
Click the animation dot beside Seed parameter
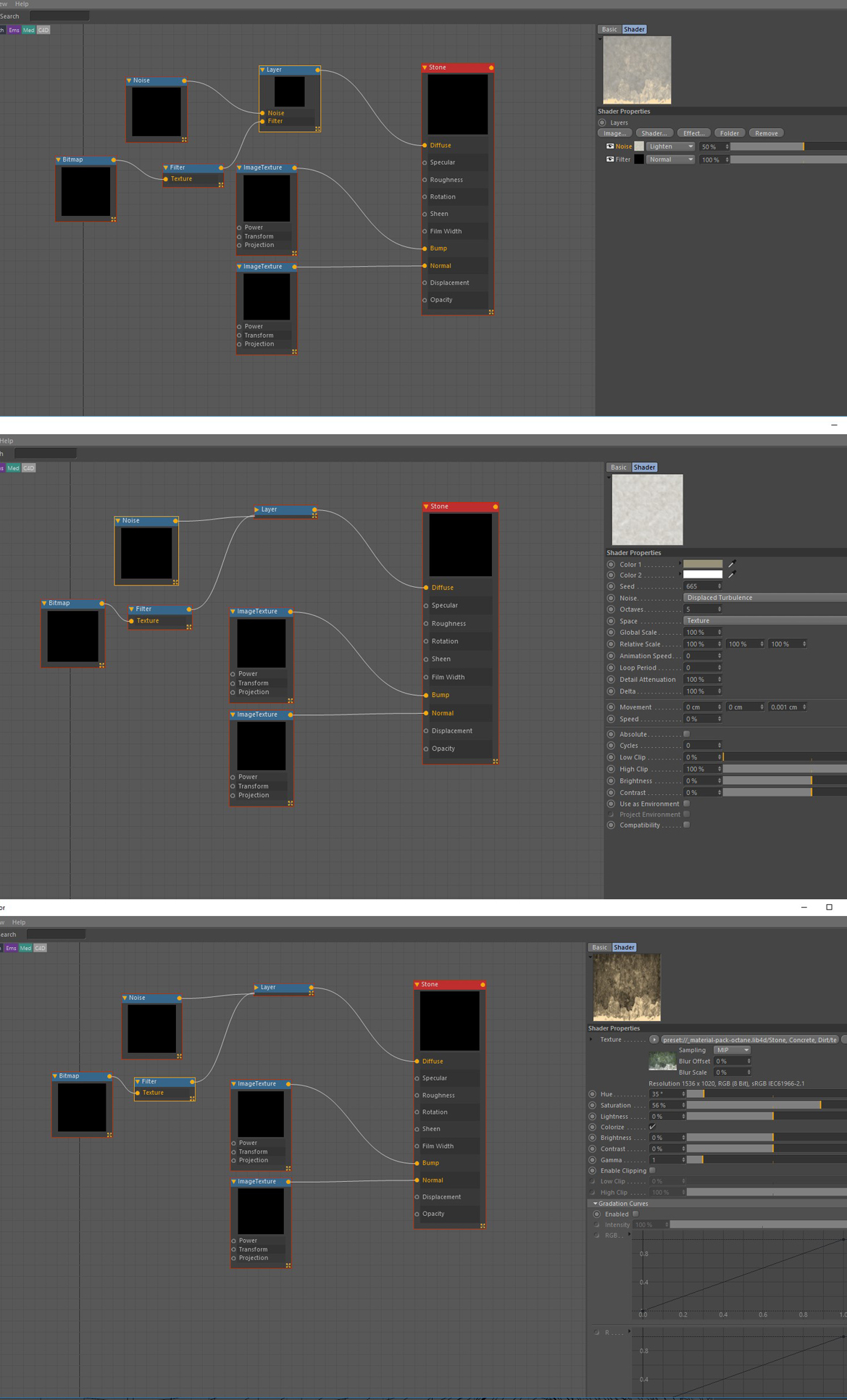(611, 586)
